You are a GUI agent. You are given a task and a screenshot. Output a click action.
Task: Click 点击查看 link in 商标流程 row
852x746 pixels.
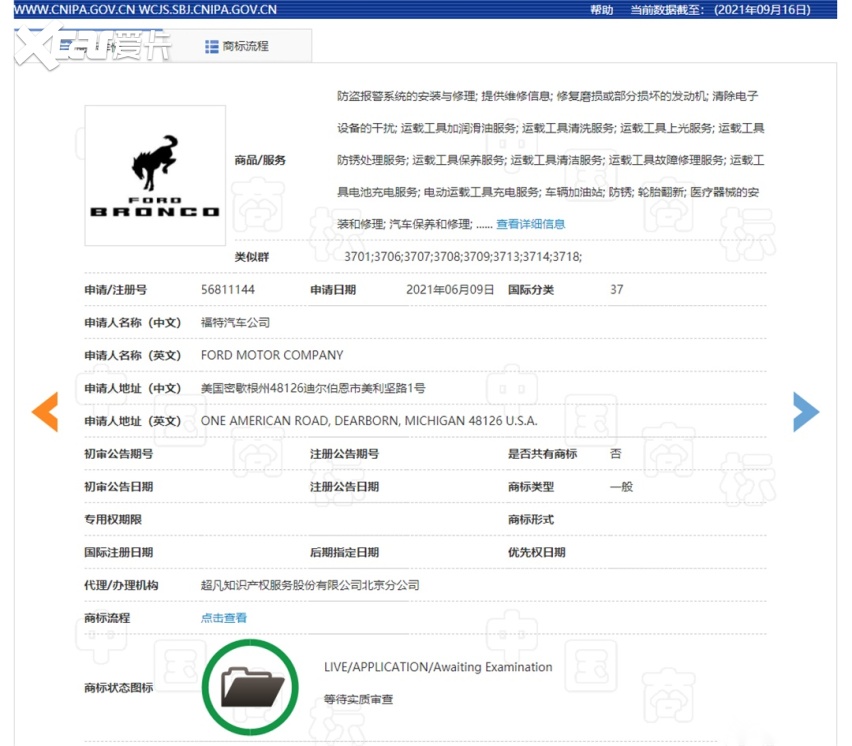[x=223, y=618]
